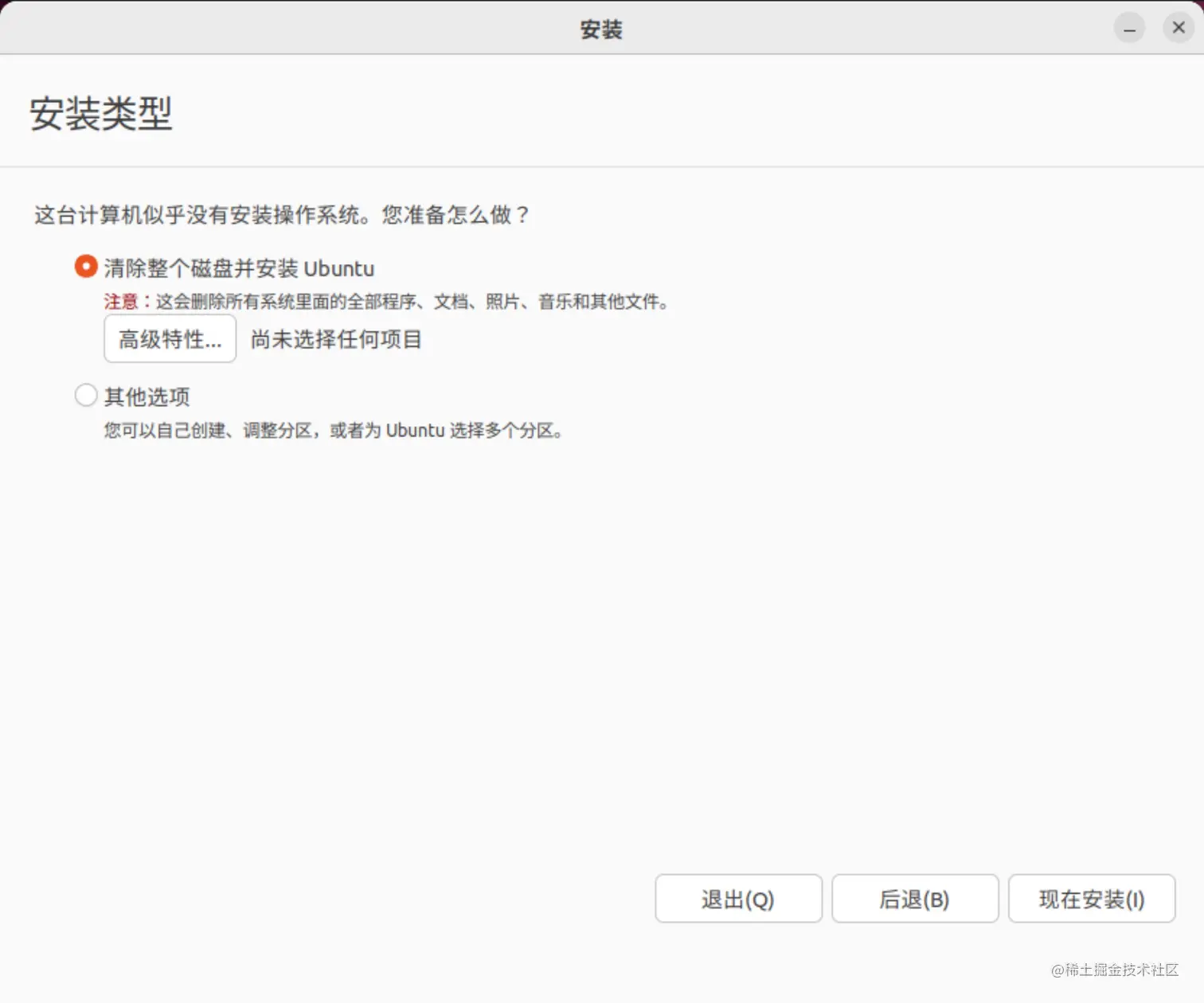
Task: Click the "尚未选择任何项目" status text
Action: [x=336, y=339]
